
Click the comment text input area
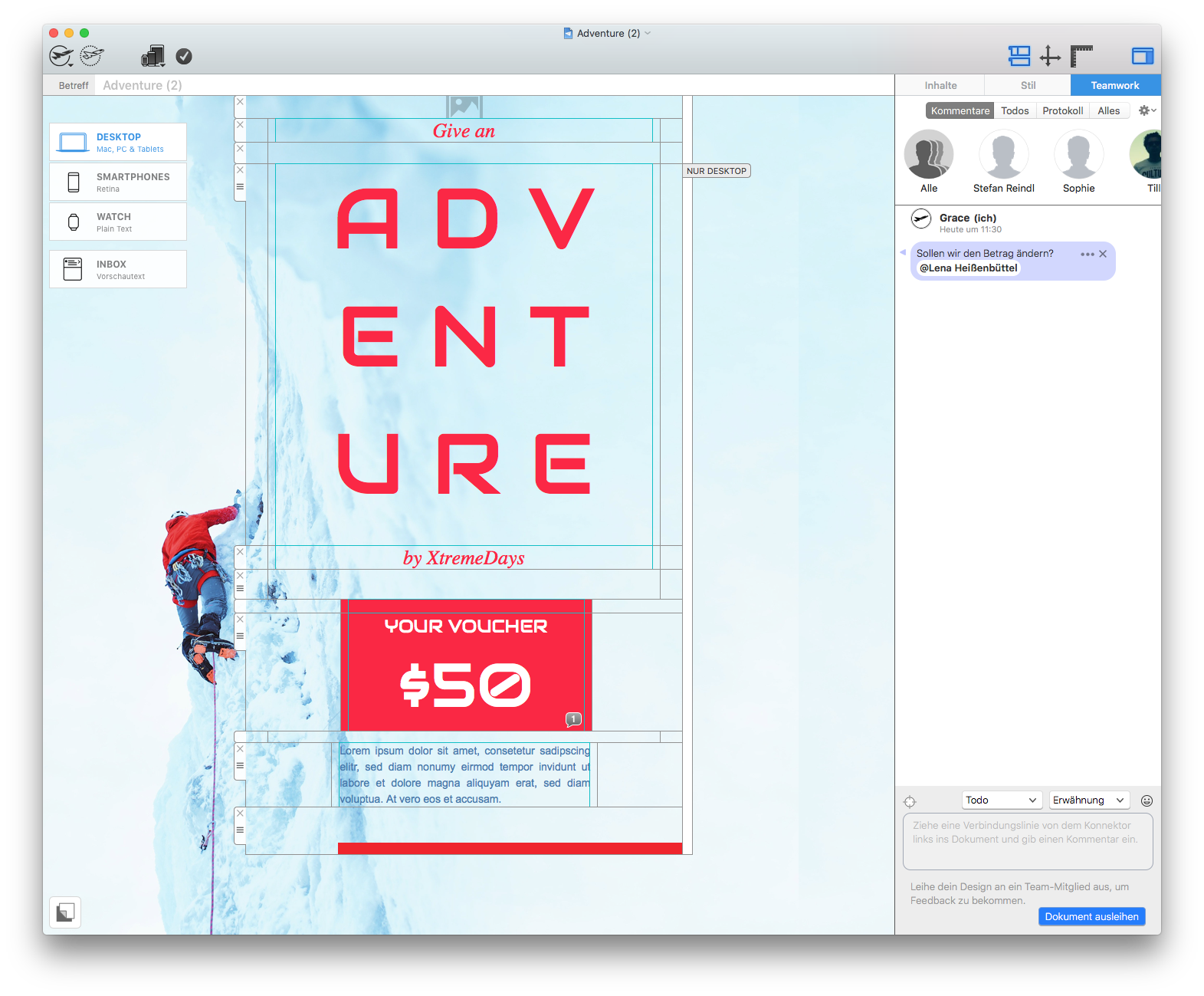click(x=1028, y=842)
